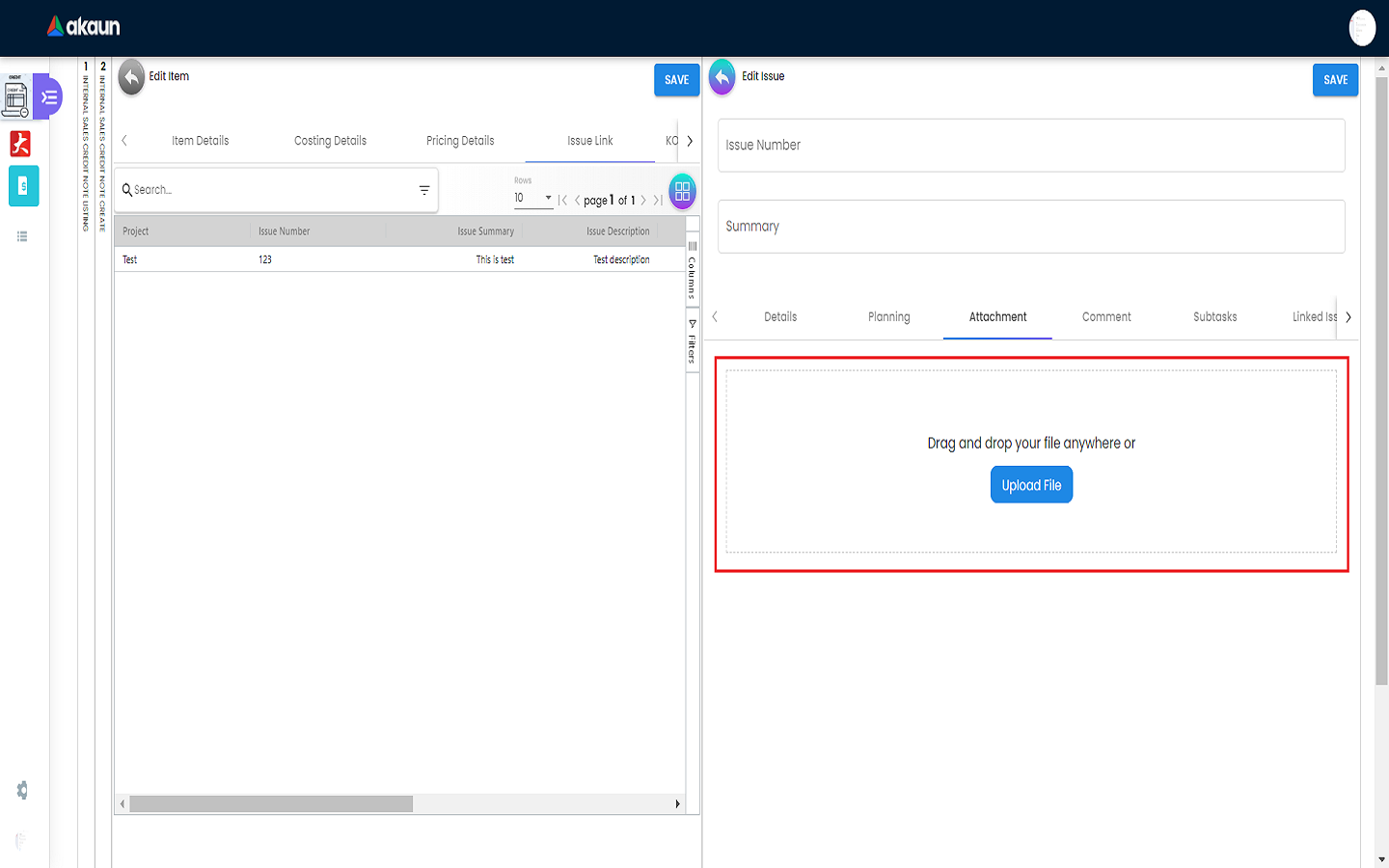Click the purple sidebar menu collapse icon

[48, 97]
